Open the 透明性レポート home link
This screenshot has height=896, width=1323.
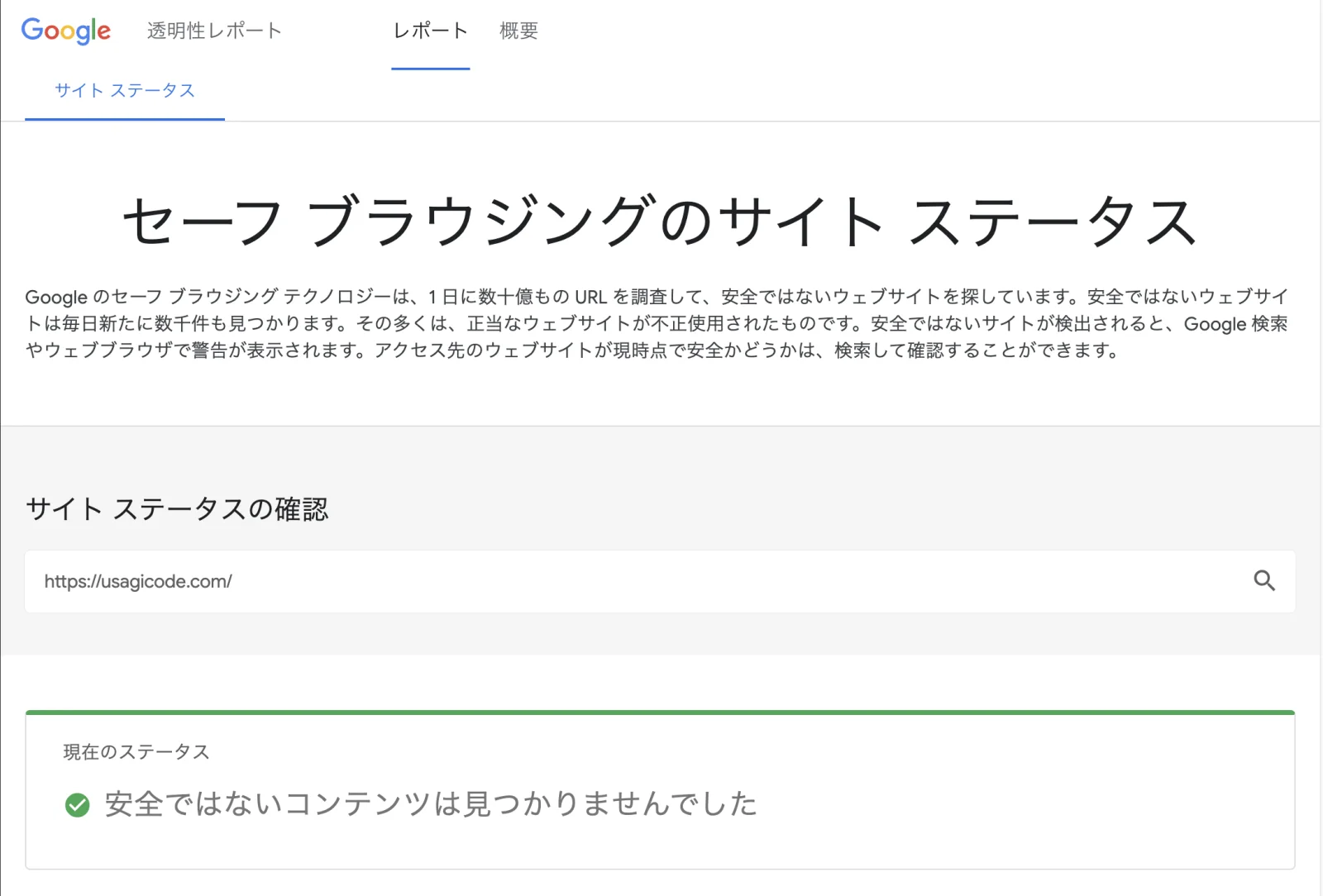(x=214, y=31)
